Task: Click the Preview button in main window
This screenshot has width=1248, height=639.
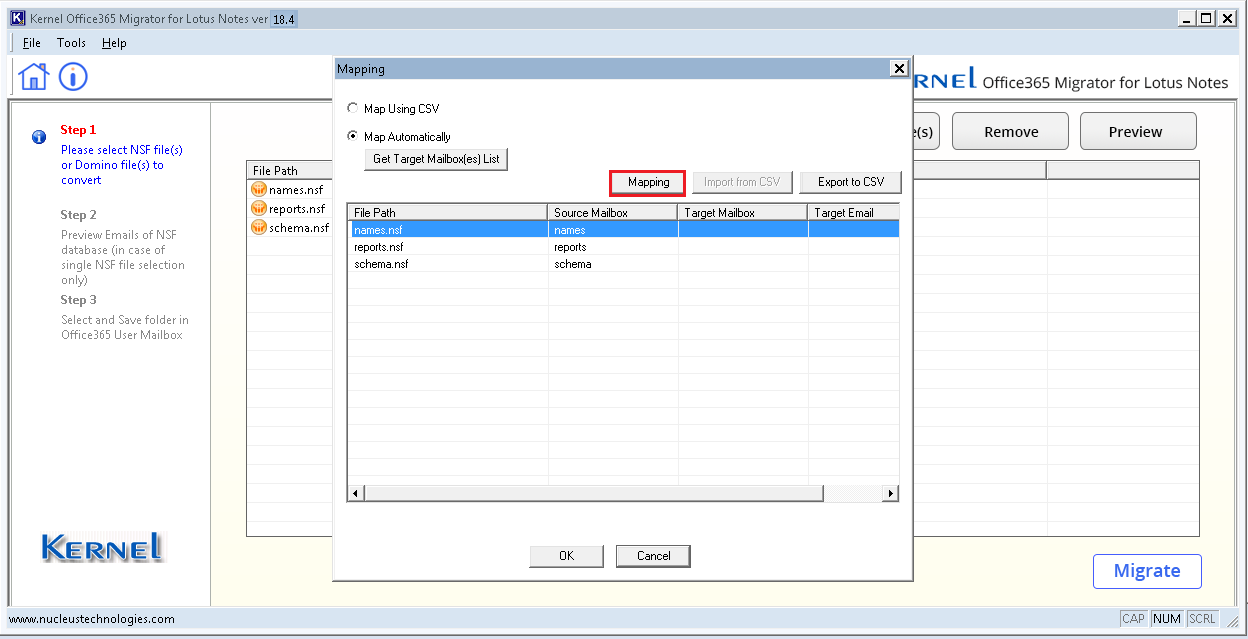Action: pos(1136,132)
